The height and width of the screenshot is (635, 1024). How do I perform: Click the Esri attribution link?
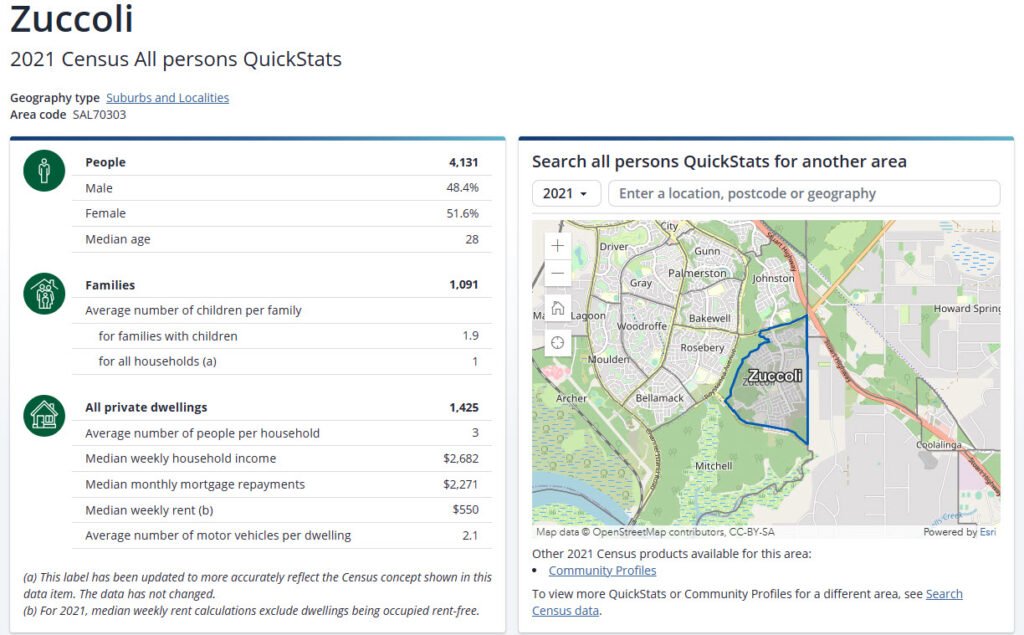(988, 533)
